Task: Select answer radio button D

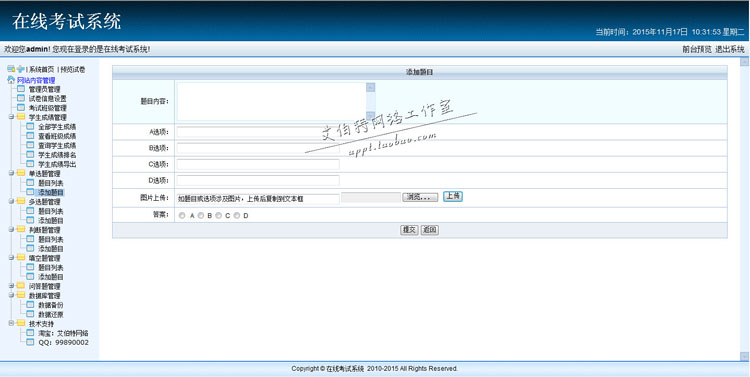Action: pyautogui.click(x=237, y=216)
